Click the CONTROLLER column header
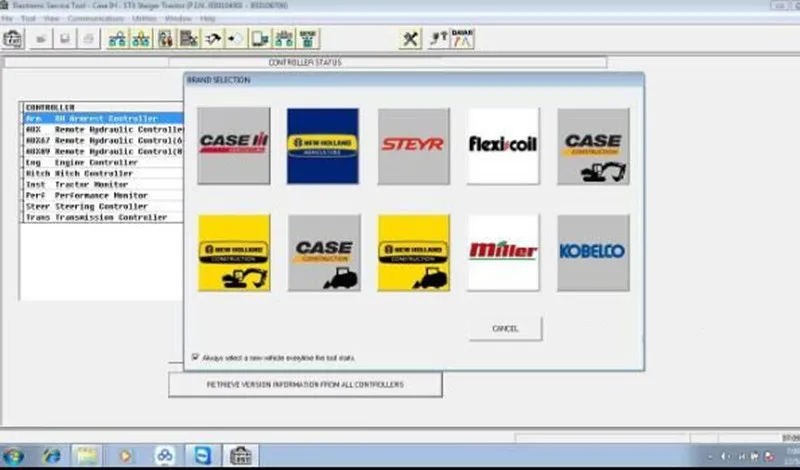 pyautogui.click(x=104, y=108)
